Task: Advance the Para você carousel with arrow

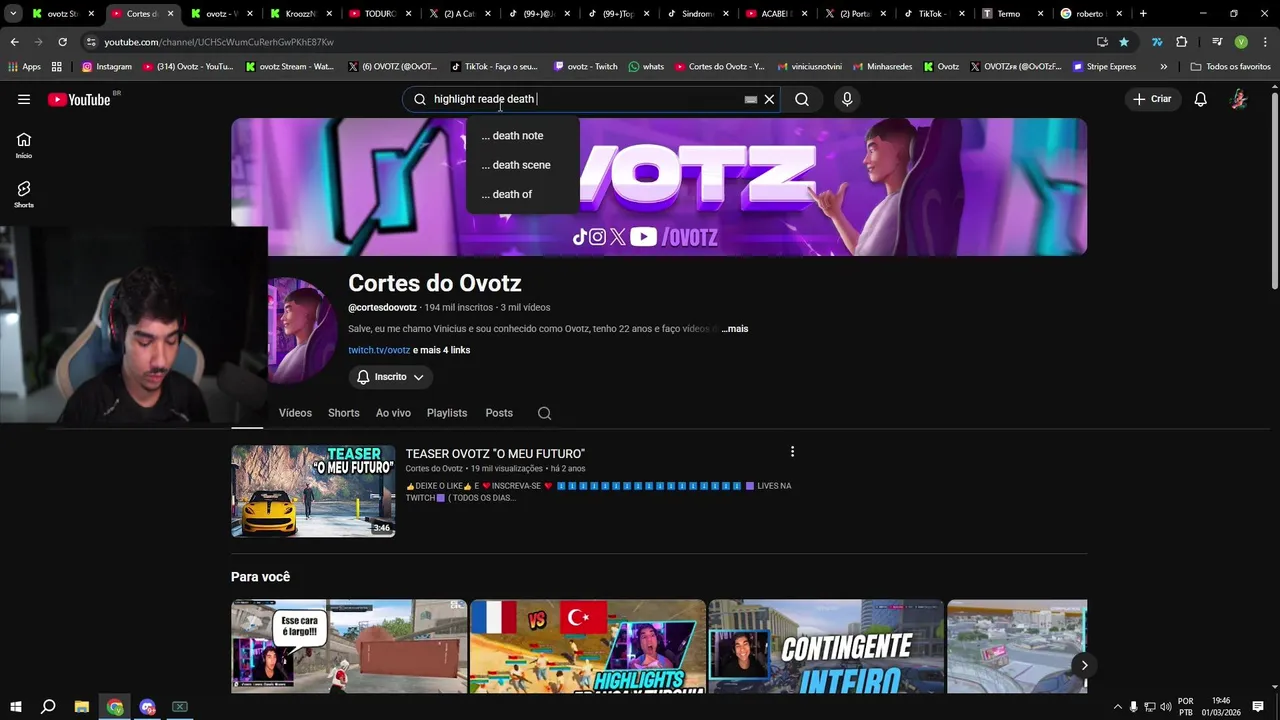Action: click(x=1084, y=665)
